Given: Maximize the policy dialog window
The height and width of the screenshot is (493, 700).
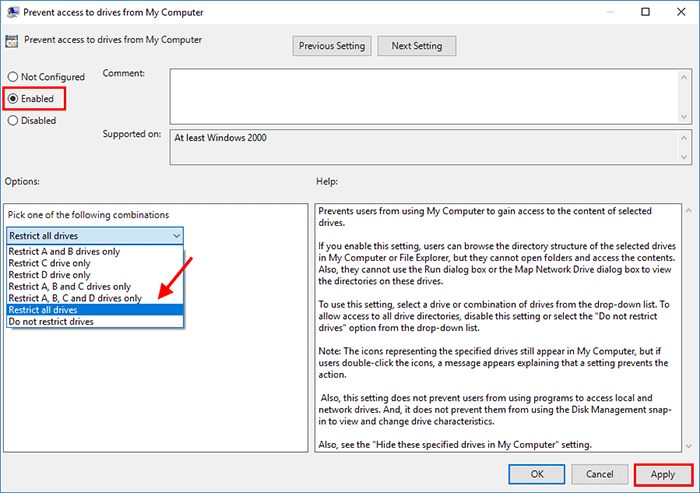Looking at the screenshot, I should pyautogui.click(x=646, y=12).
